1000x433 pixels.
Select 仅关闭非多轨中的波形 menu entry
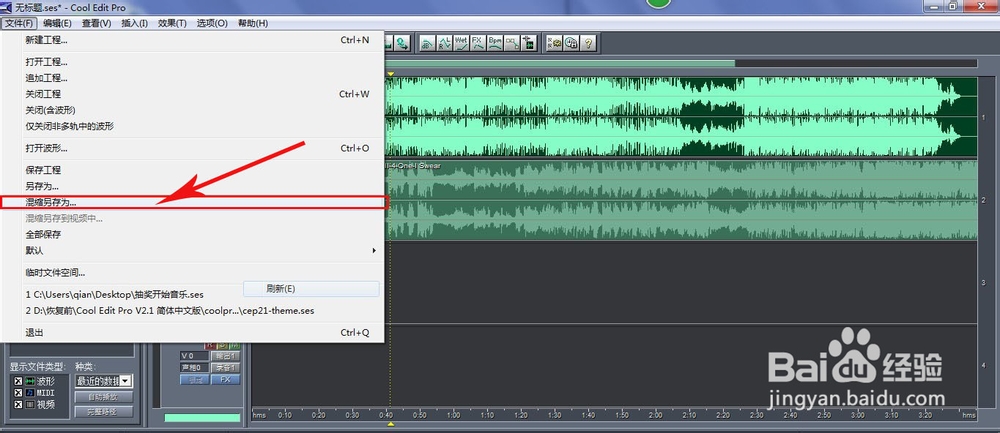pos(193,126)
